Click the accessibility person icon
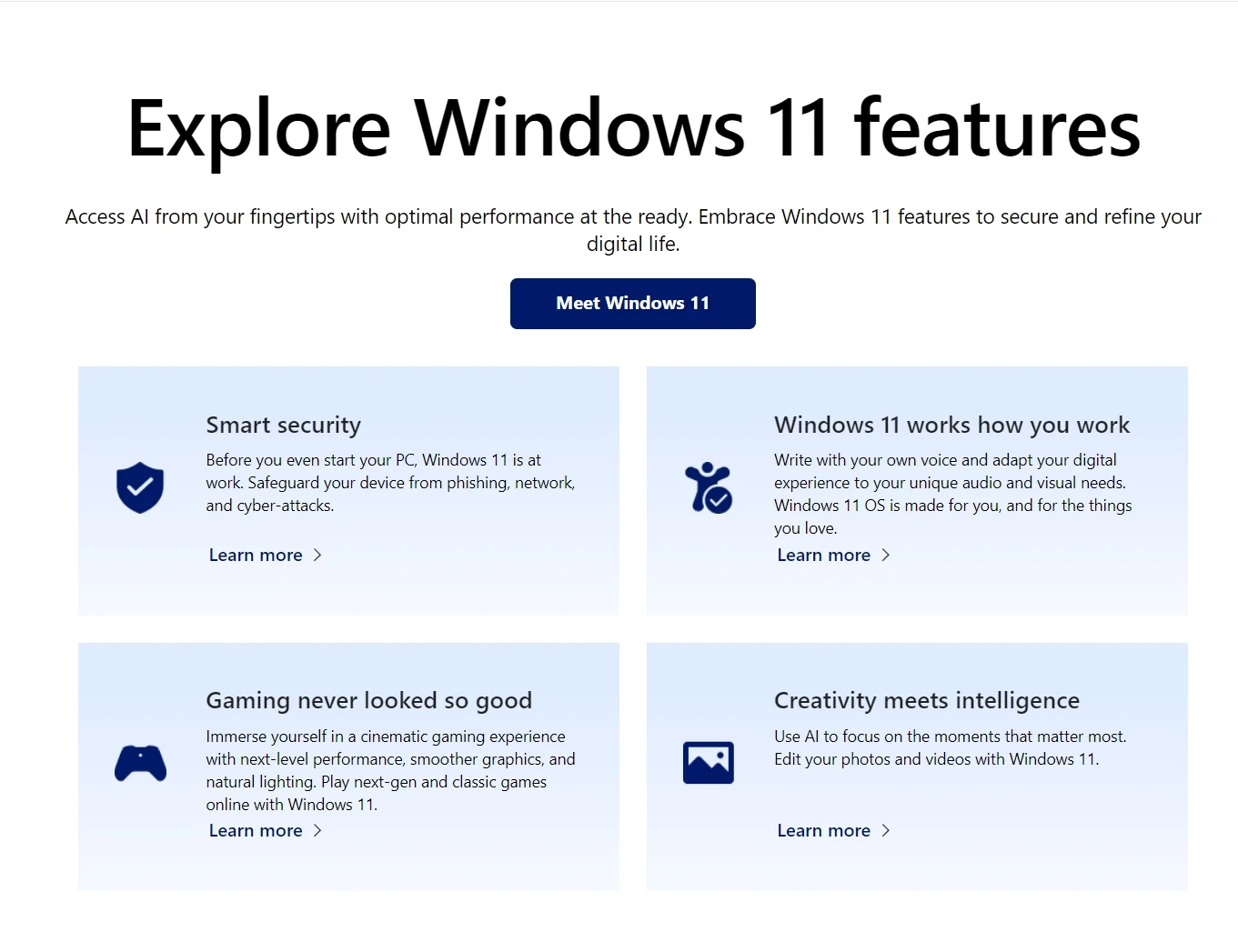Image resolution: width=1238 pixels, height=952 pixels. [709, 487]
